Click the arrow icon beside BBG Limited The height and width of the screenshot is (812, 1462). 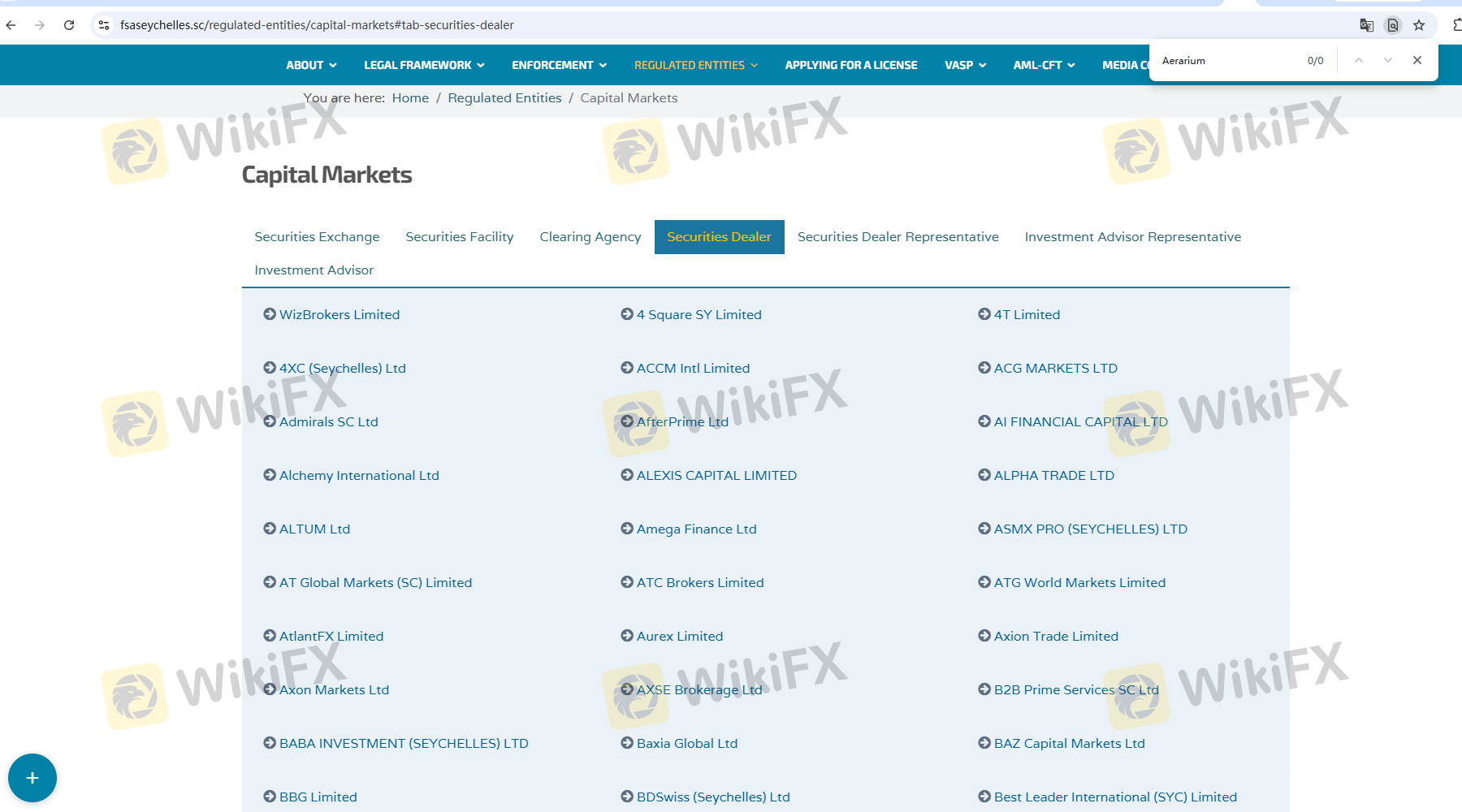[270, 797]
